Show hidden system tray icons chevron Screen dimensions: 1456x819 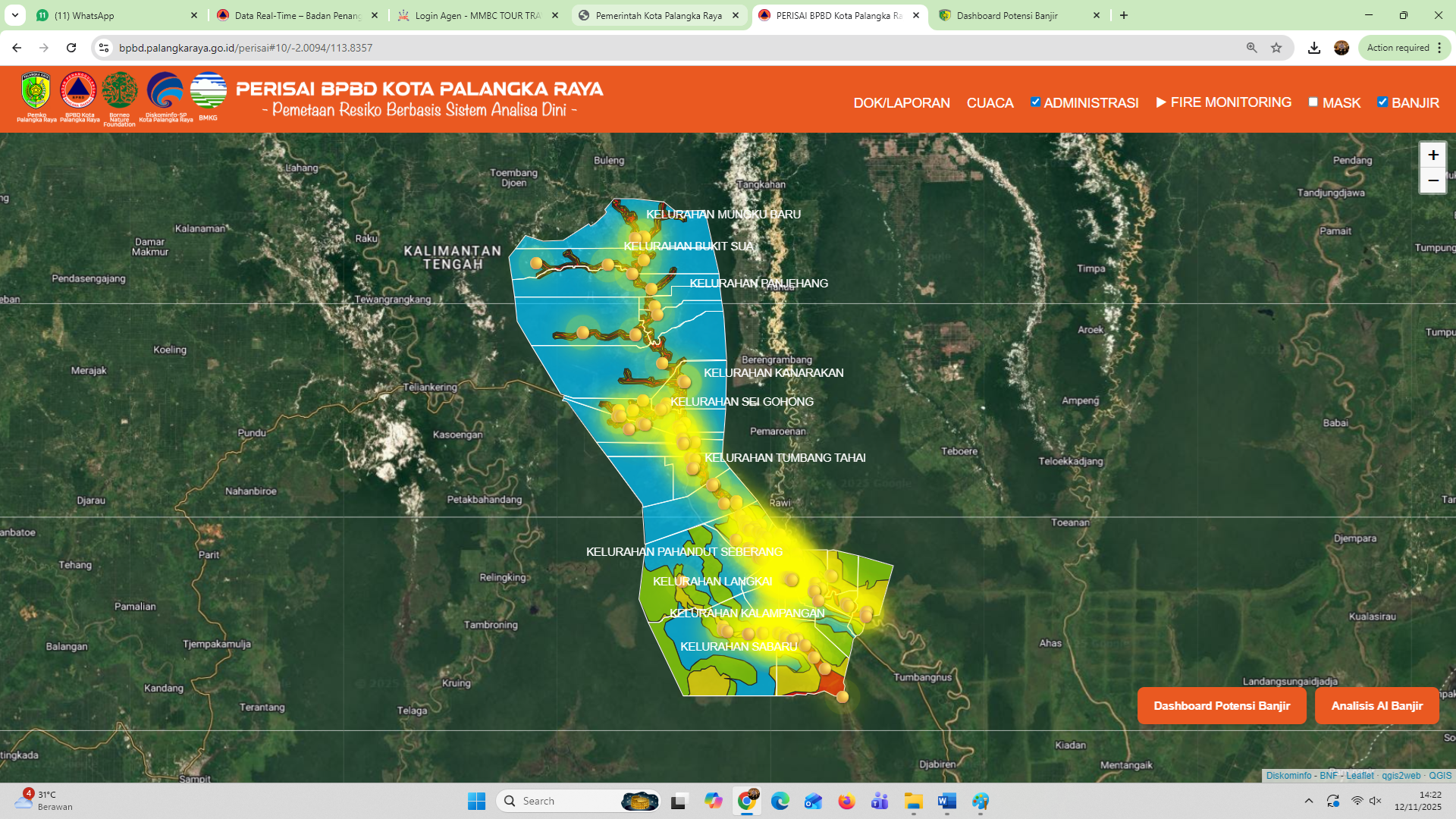click(x=1308, y=801)
